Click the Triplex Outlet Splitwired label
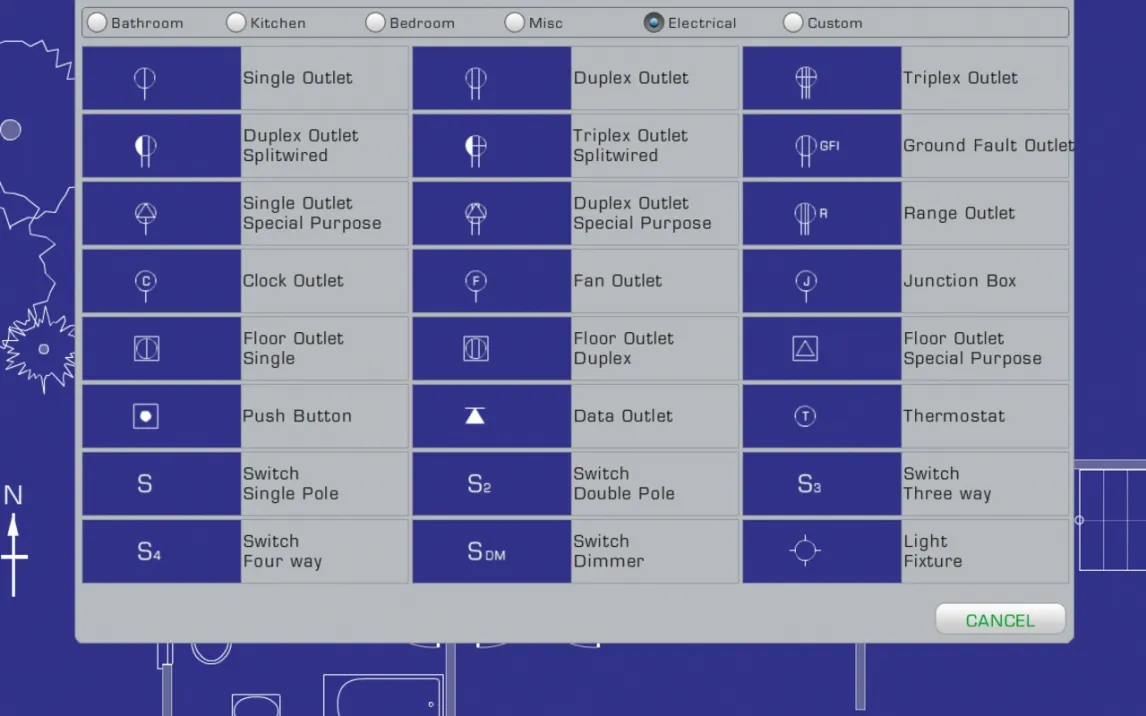Viewport: 1146px width, 716px height. [630, 146]
